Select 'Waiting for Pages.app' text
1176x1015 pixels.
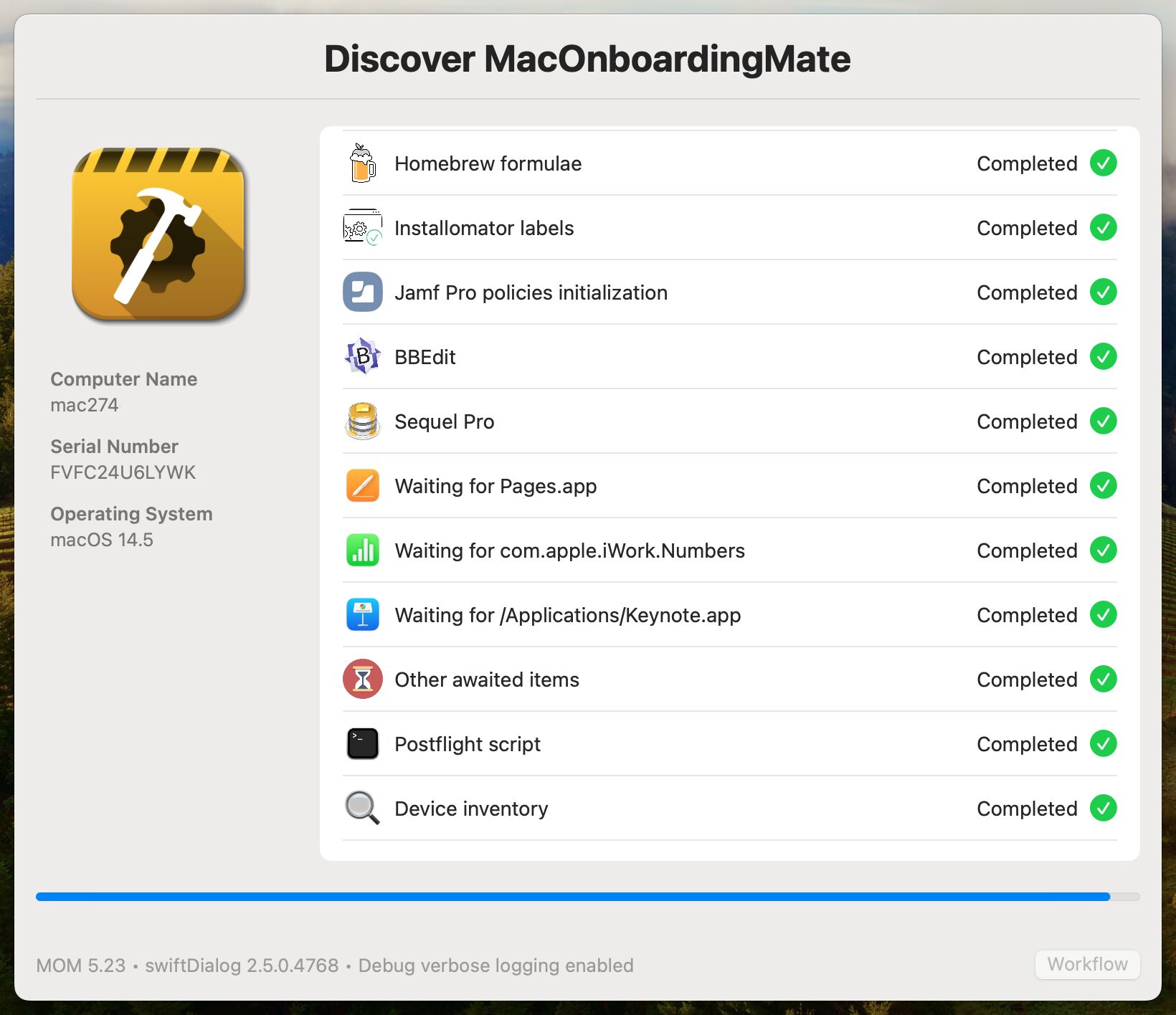coord(495,486)
